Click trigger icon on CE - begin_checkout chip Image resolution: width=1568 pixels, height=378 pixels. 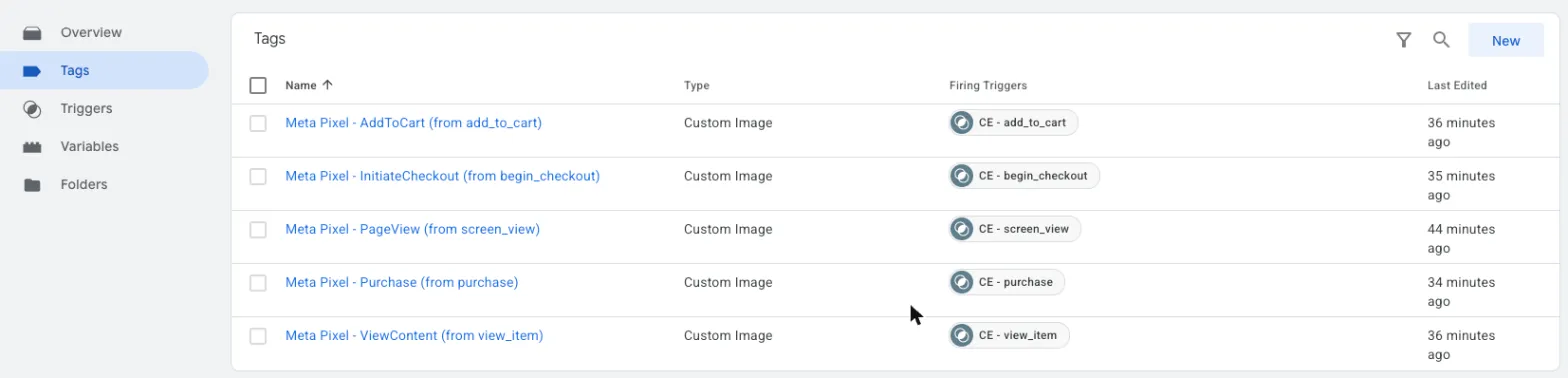(x=962, y=176)
